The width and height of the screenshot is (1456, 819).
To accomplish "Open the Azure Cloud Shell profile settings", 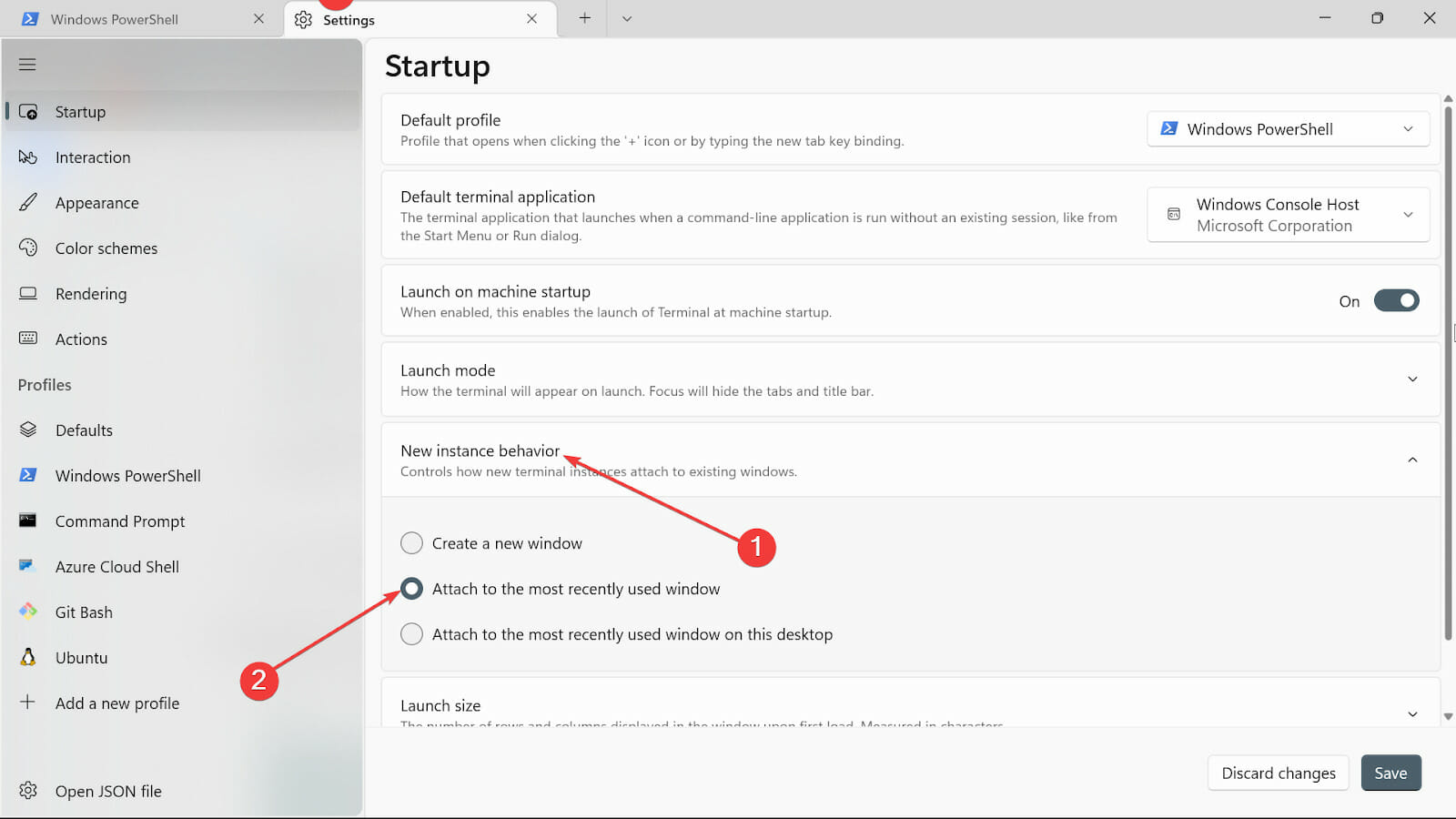I will (x=182, y=567).
